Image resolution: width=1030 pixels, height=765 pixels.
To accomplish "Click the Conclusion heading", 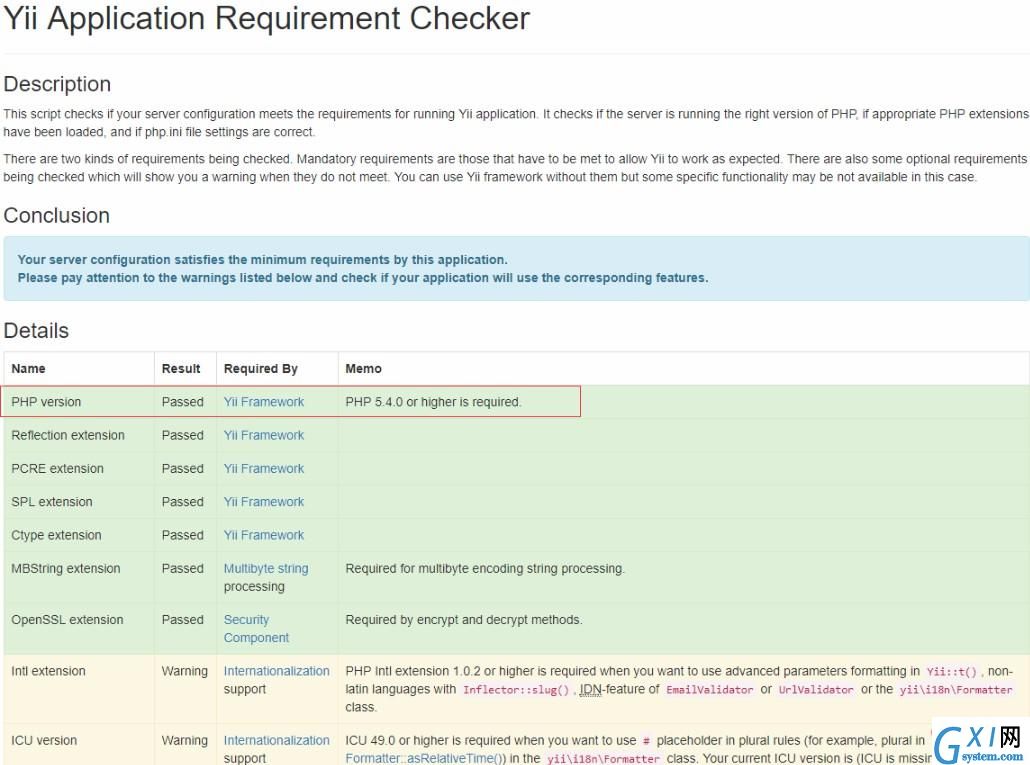I will (x=56, y=215).
